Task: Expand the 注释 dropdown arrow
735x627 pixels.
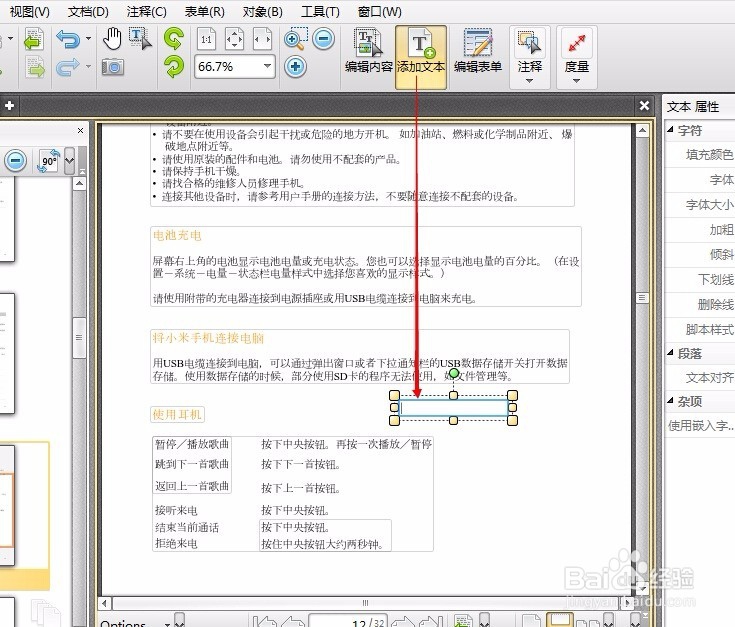Action: 530,81
